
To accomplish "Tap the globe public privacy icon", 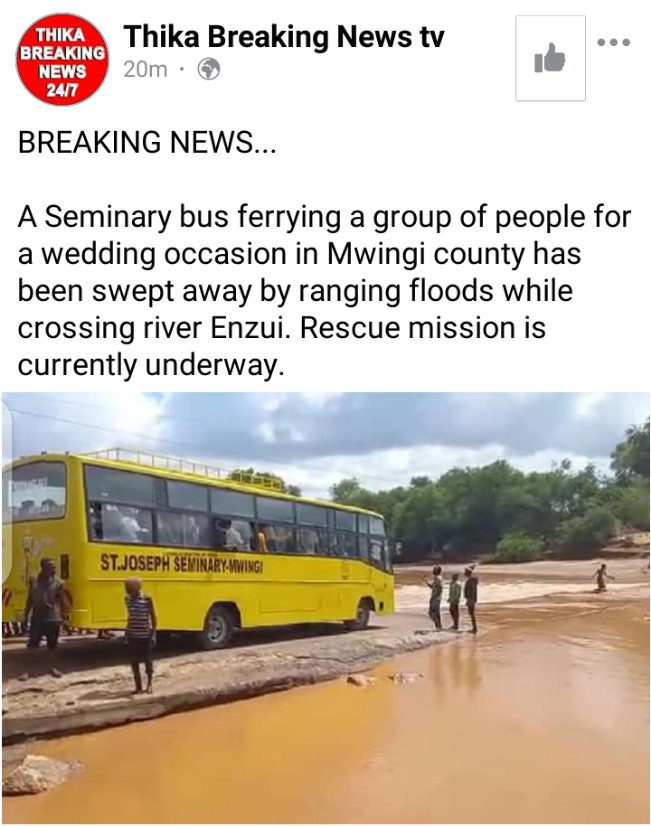I will 208,70.
